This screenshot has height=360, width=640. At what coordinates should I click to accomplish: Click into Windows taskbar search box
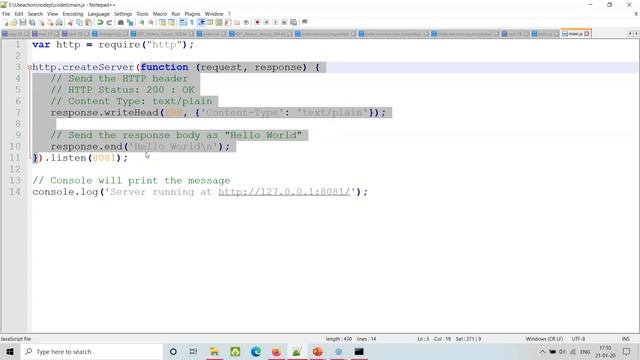click(92, 351)
